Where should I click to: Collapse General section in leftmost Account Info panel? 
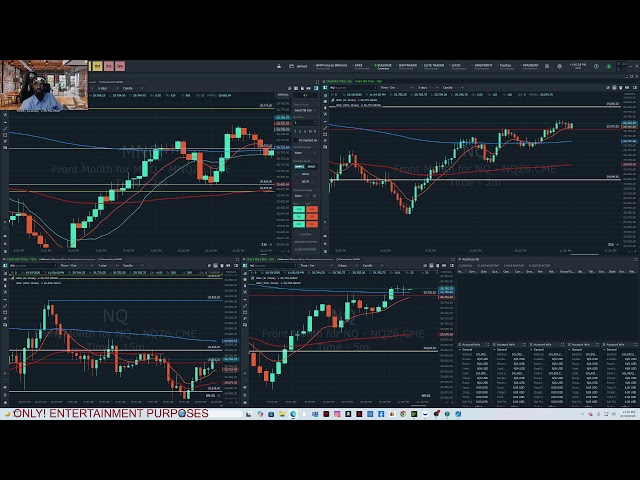[460, 350]
